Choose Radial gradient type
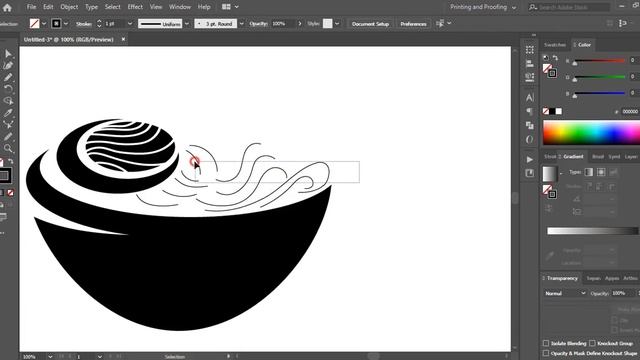The height and width of the screenshot is (360, 640). pyautogui.click(x=601, y=172)
